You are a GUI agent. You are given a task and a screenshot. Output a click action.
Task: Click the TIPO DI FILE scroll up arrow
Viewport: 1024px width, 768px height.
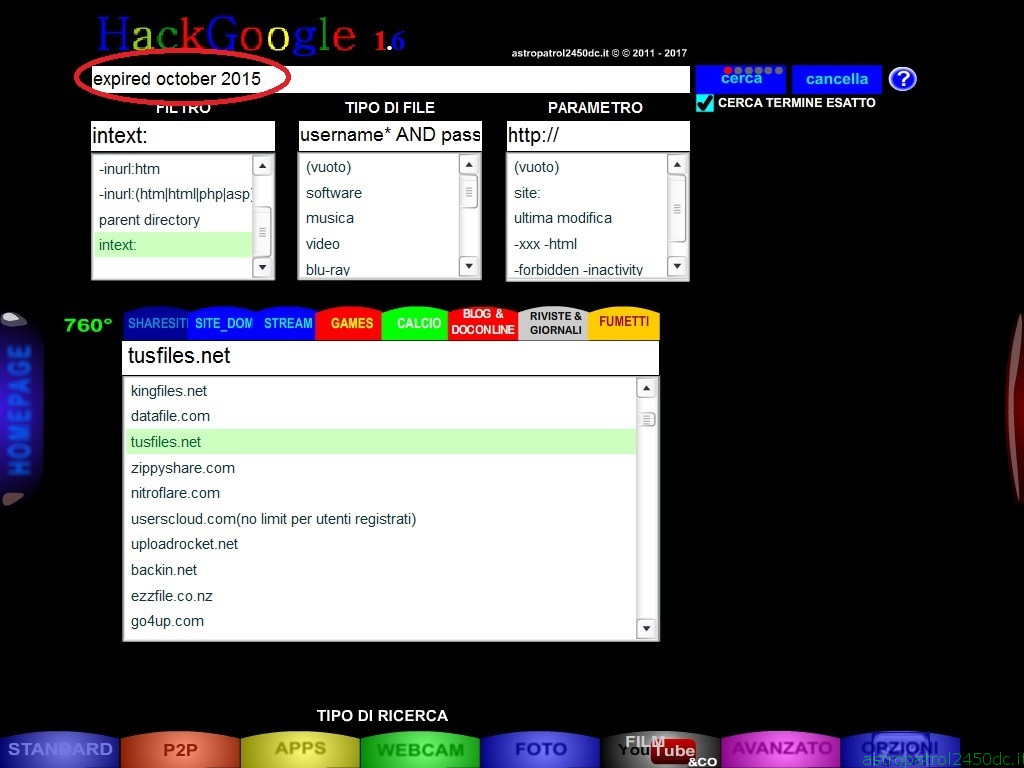469,165
